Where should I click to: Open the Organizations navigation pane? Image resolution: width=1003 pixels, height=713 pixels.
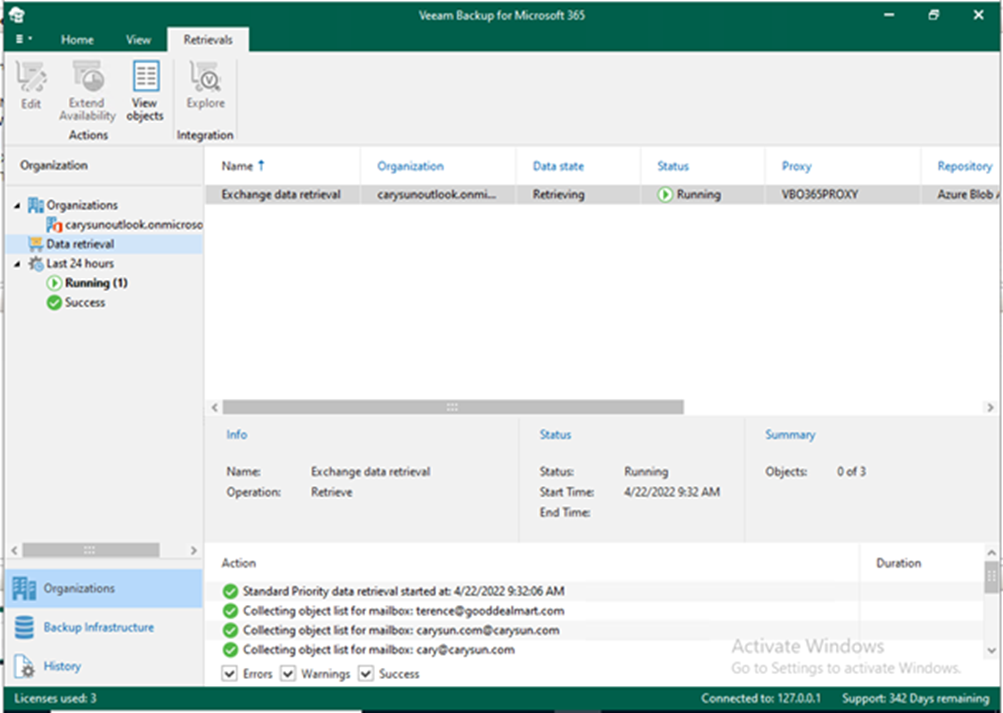tap(104, 588)
